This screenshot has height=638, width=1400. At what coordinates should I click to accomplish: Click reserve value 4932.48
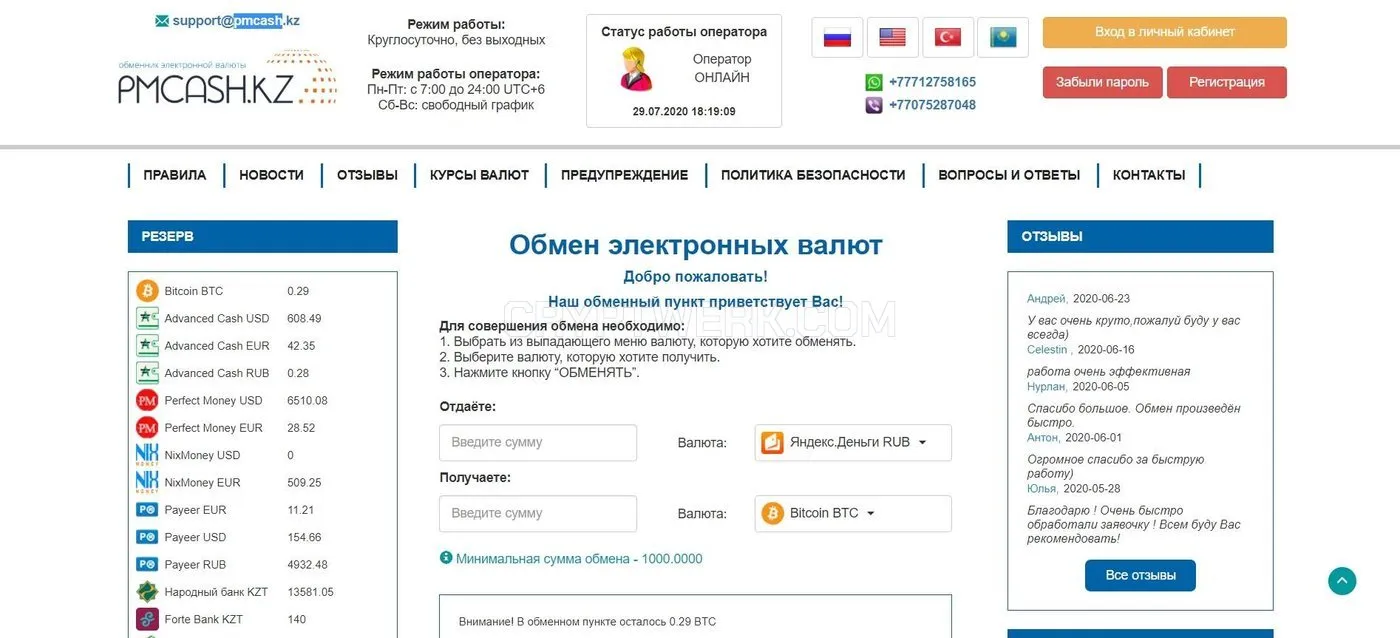(307, 564)
